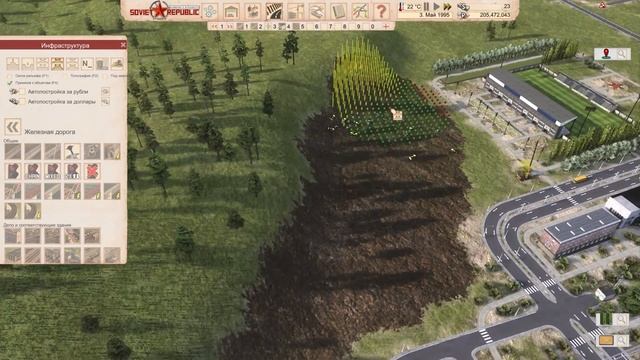Viewport: 640px width, 360px height.
Task: Set game to normal play speed
Action: [x=436, y=7]
